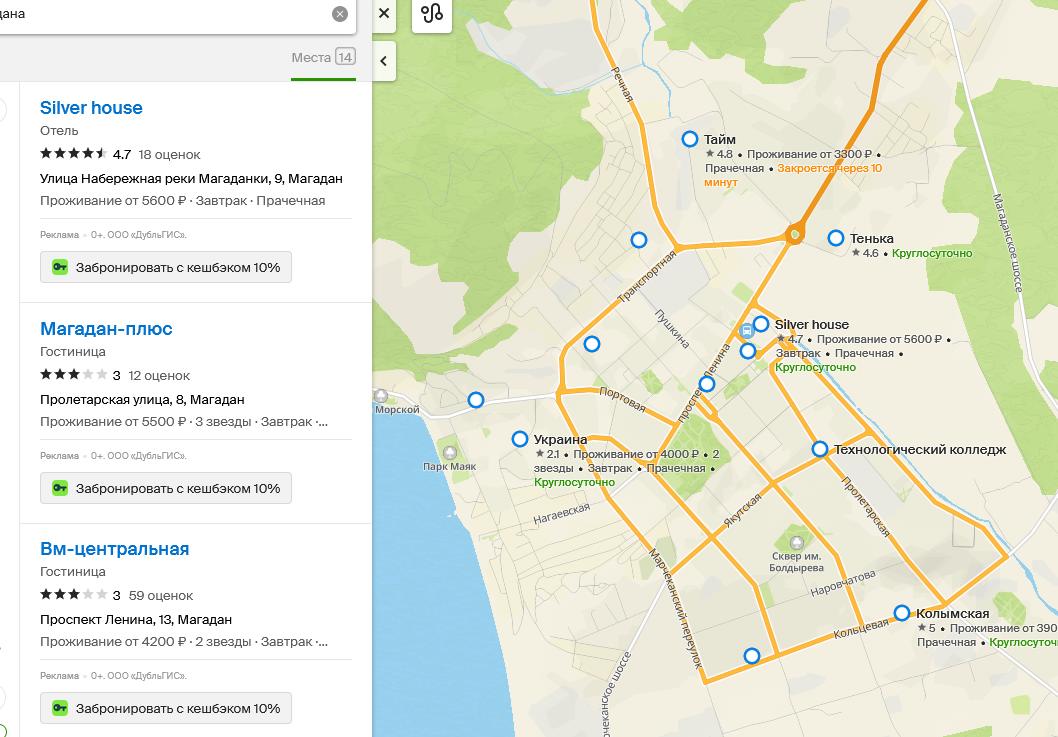
Task: Select the Колымская hotel marker on map
Action: [901, 613]
